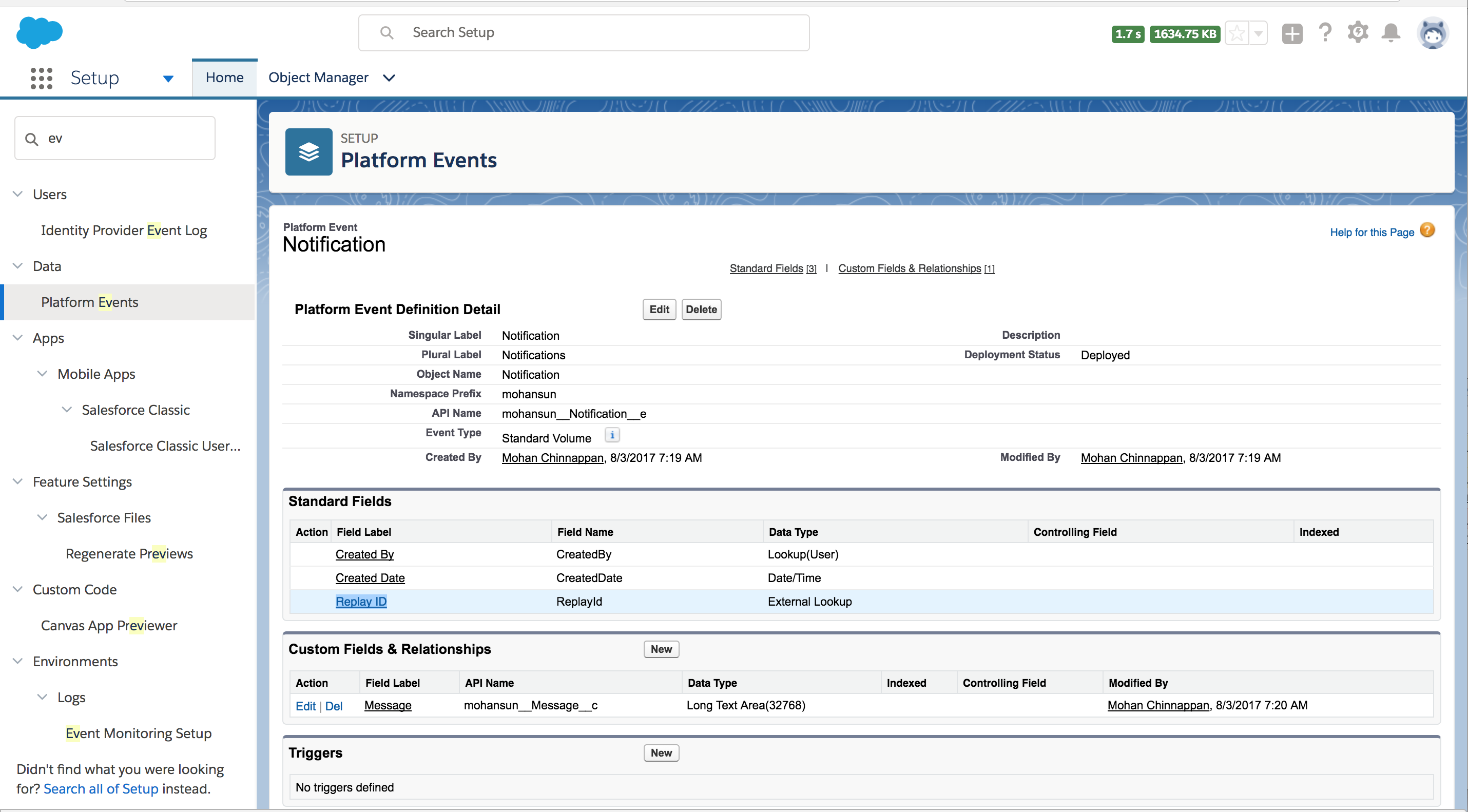Click the Quick Find magnifier icon
Image resolution: width=1468 pixels, height=812 pixels.
click(32, 139)
